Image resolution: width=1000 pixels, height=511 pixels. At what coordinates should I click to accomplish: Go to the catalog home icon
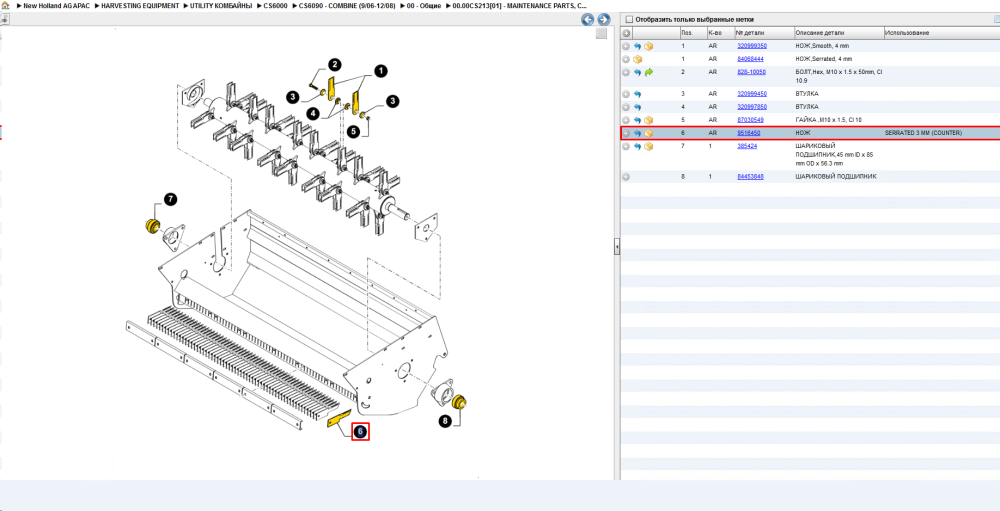pyautogui.click(x=5, y=5)
